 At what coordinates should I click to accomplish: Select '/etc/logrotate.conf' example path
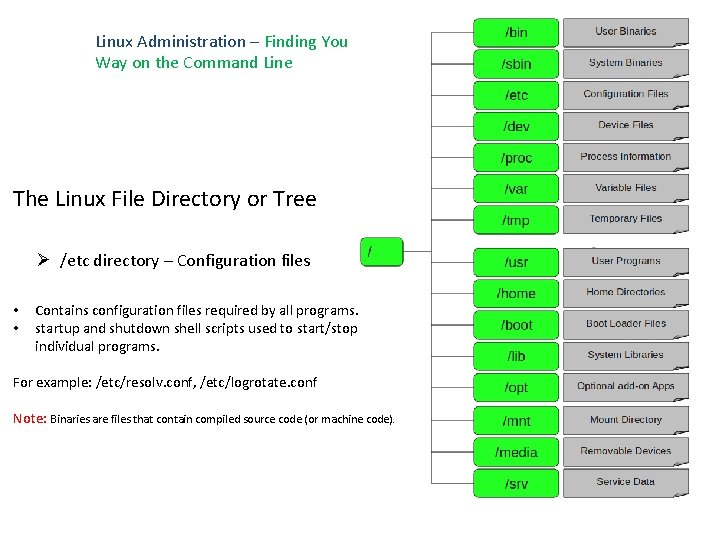(259, 382)
